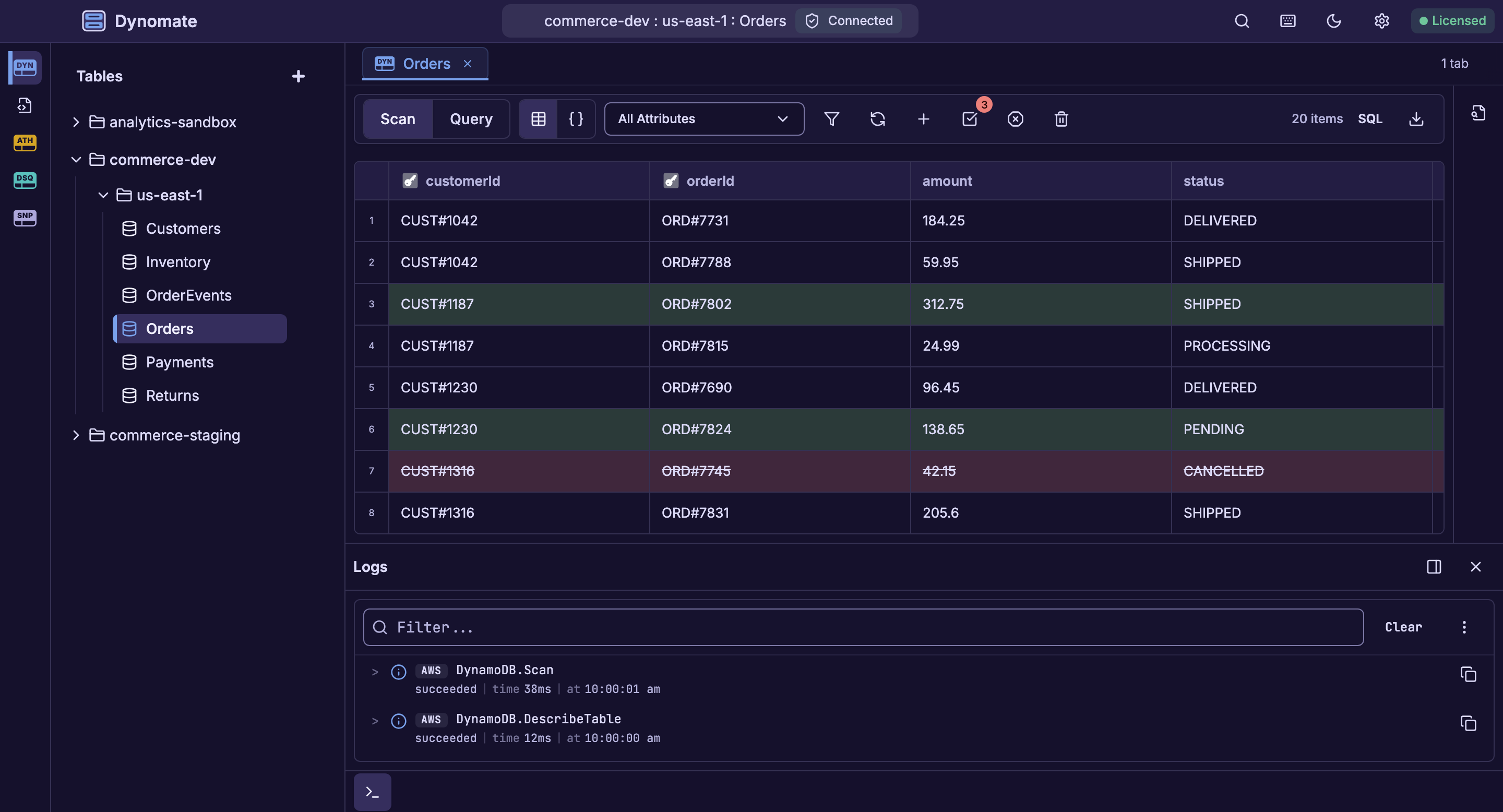
Task: Switch to the SNP sidebar view
Action: [x=25, y=218]
